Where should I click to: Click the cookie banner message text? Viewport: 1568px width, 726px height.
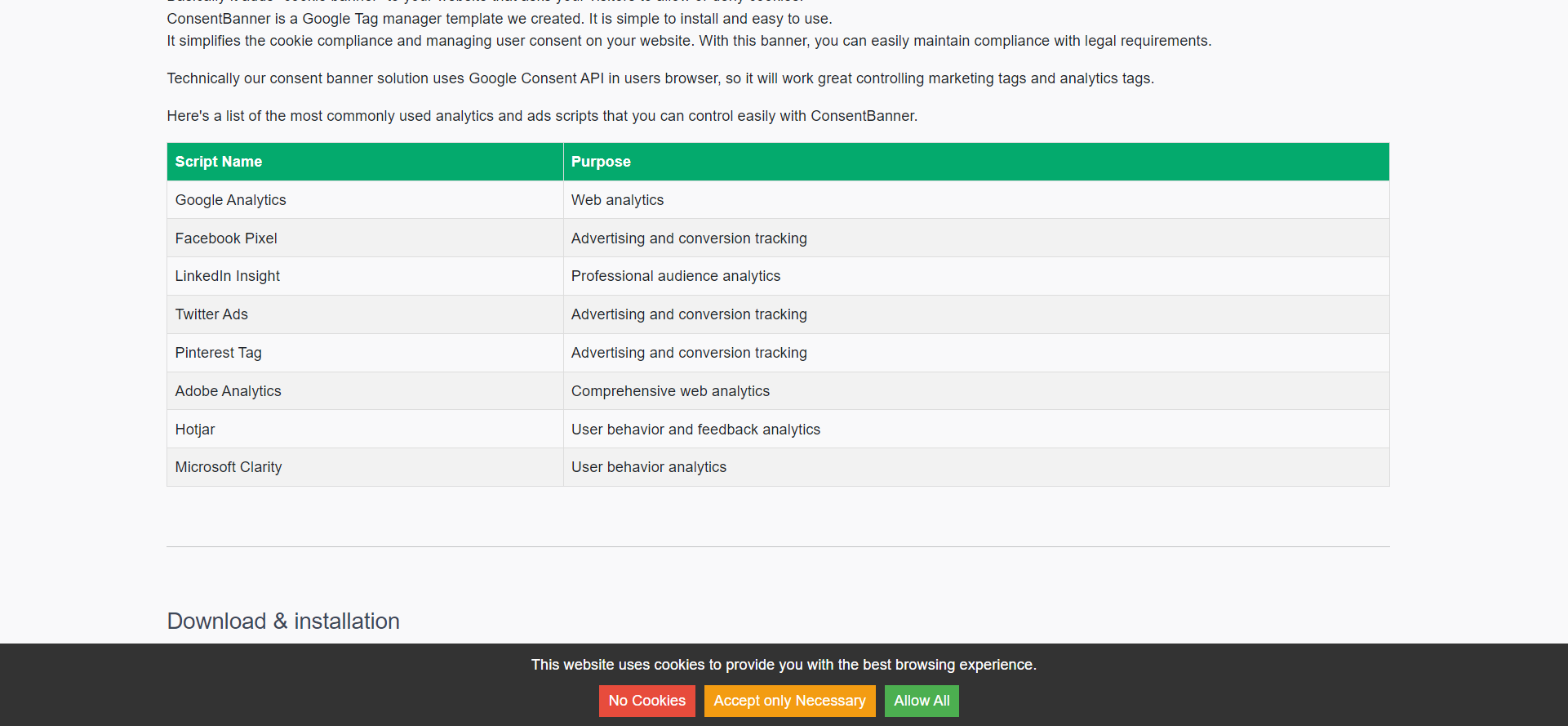tap(784, 665)
